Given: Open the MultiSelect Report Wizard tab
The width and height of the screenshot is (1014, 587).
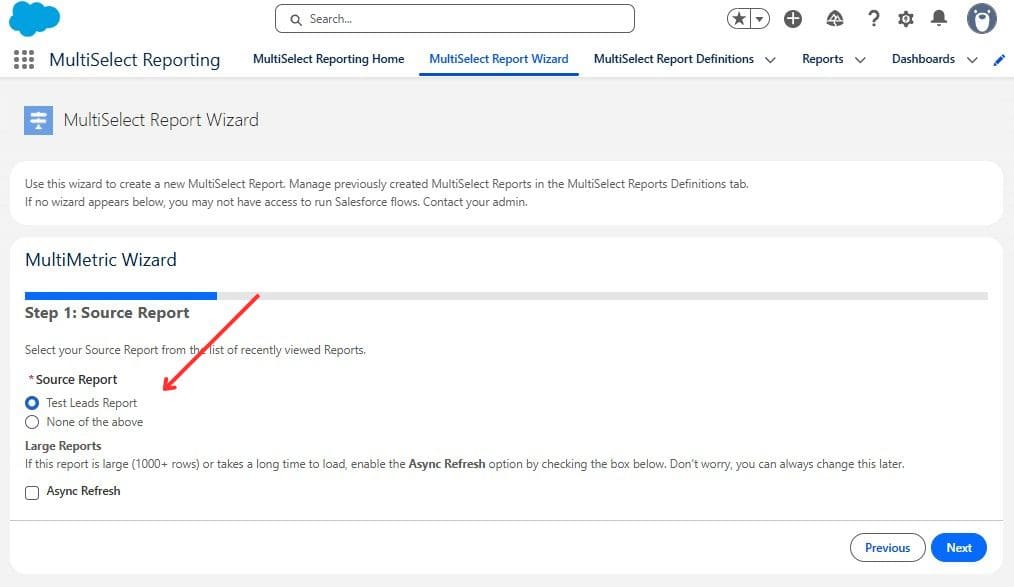Looking at the screenshot, I should (x=498, y=59).
